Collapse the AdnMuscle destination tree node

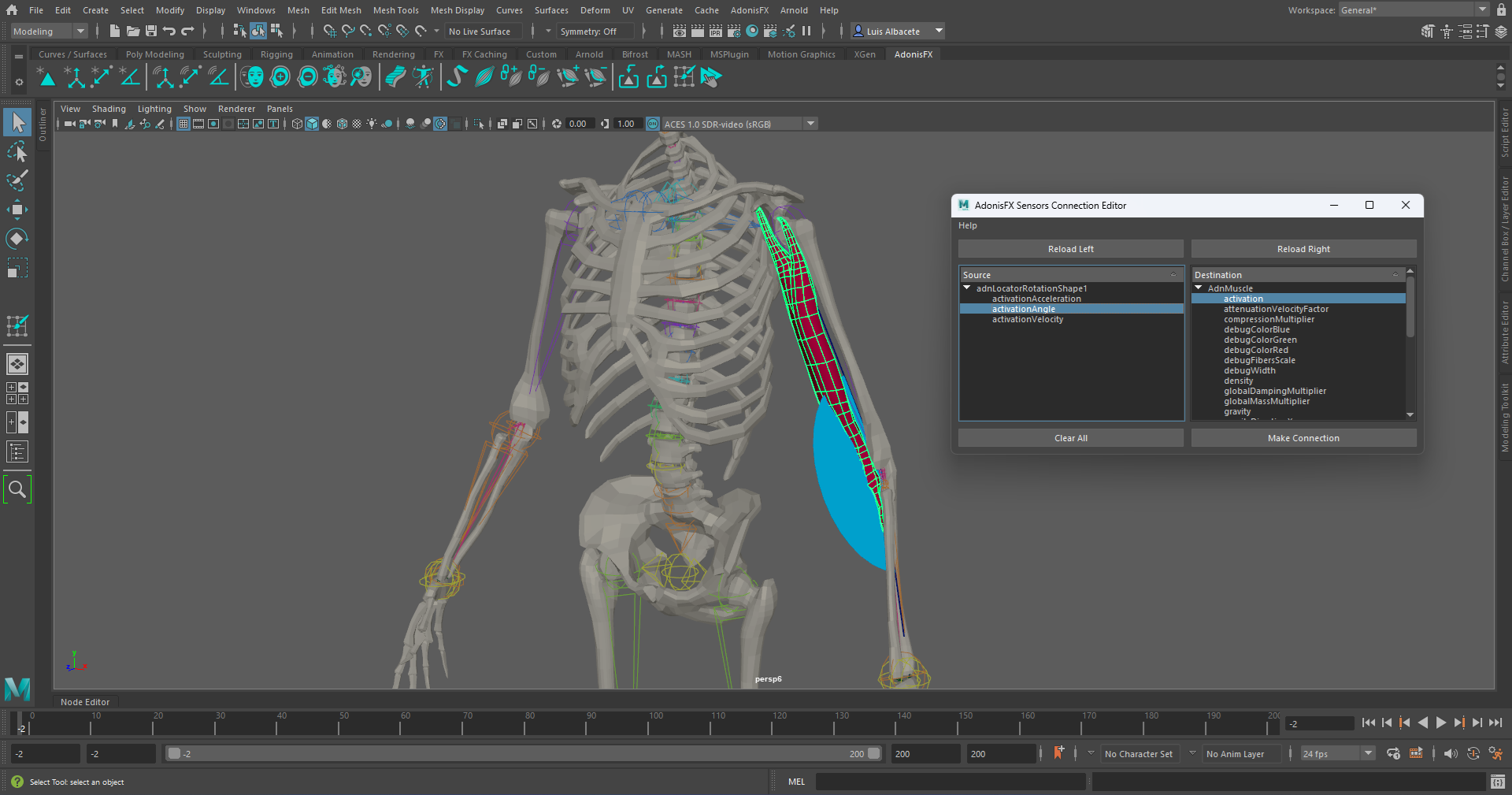coord(1199,288)
